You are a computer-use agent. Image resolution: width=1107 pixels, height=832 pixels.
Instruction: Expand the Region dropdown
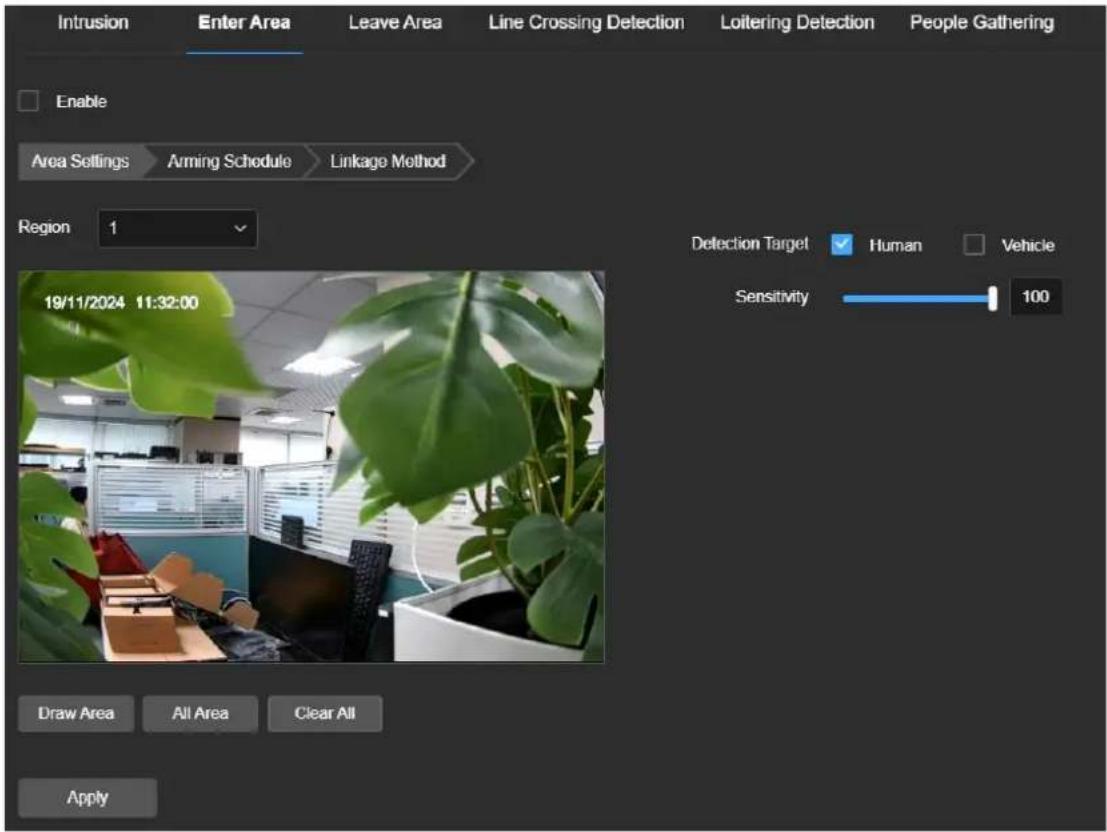(178, 228)
